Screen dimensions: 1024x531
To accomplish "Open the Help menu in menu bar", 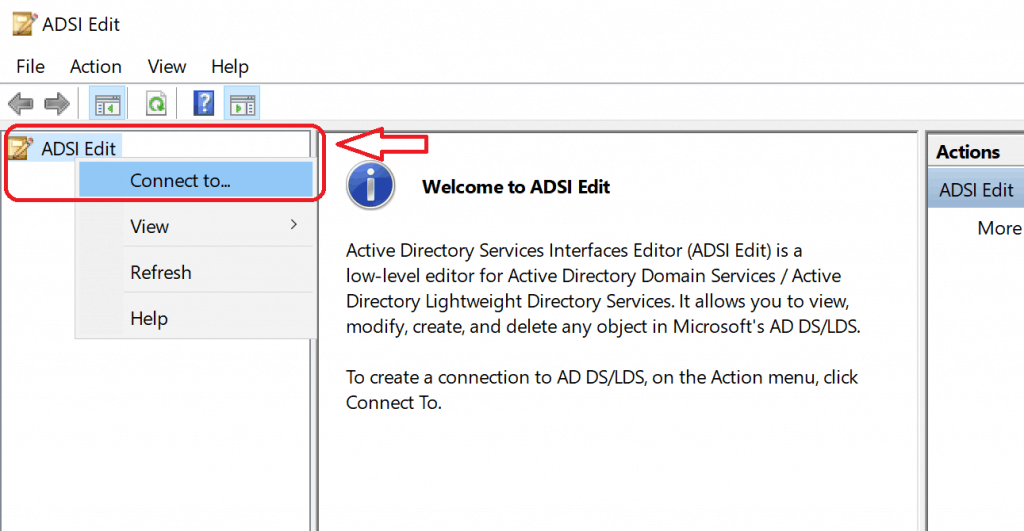I will pyautogui.click(x=229, y=67).
